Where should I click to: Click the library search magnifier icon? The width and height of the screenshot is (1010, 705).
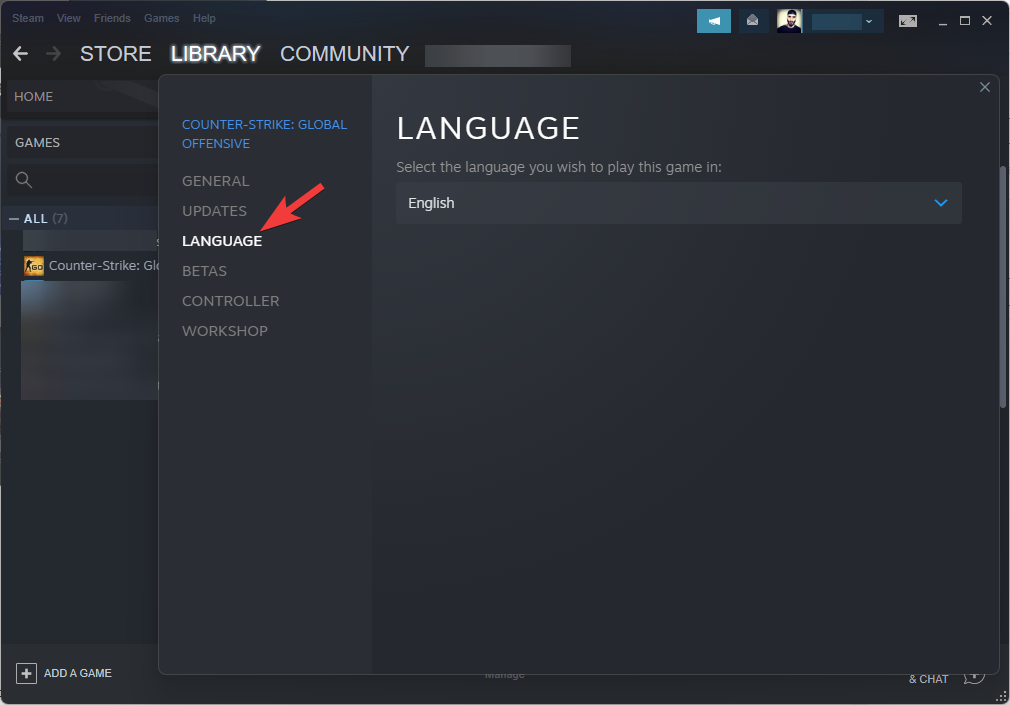click(24, 180)
